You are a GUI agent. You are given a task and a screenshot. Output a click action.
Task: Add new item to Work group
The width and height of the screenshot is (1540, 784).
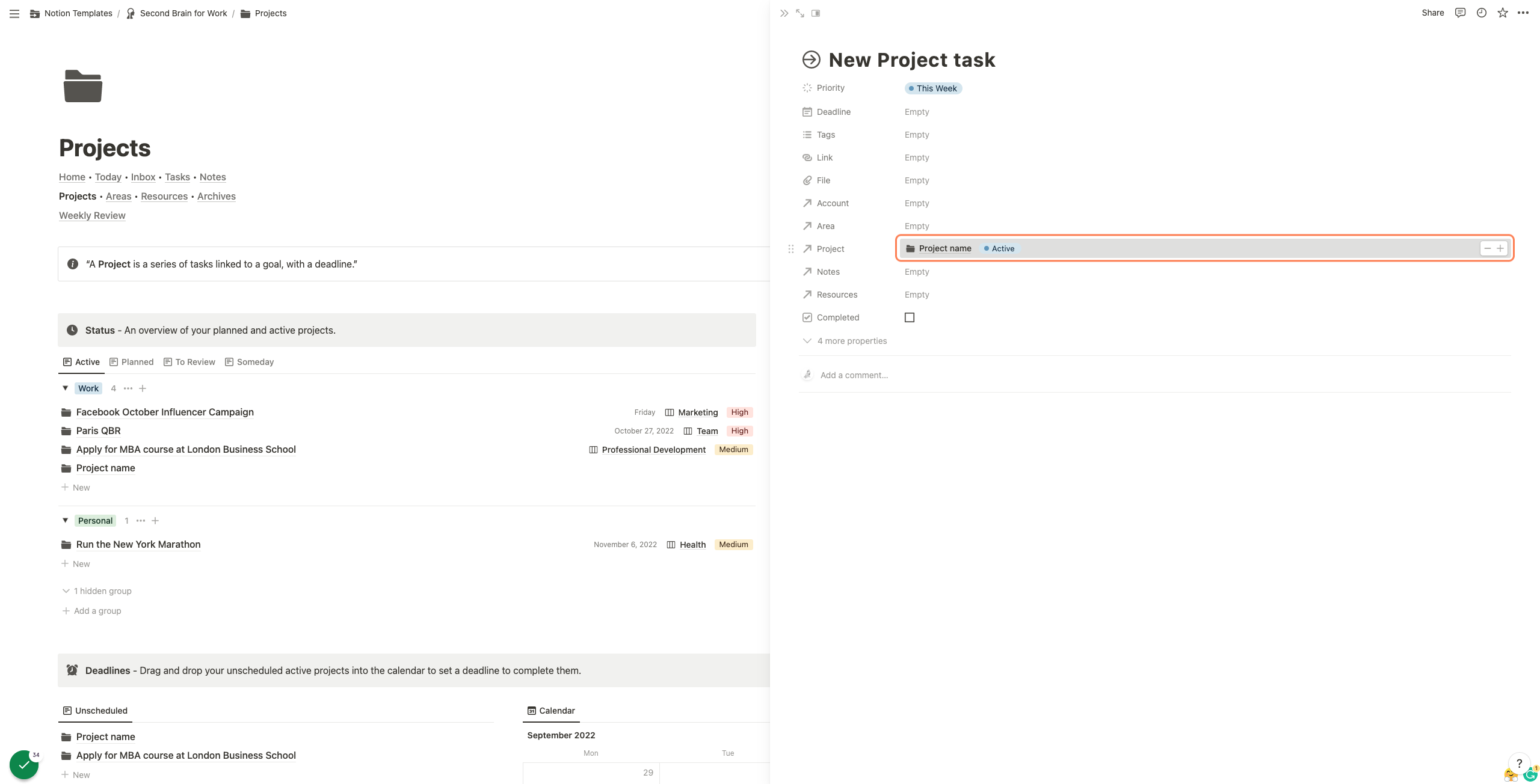143,388
